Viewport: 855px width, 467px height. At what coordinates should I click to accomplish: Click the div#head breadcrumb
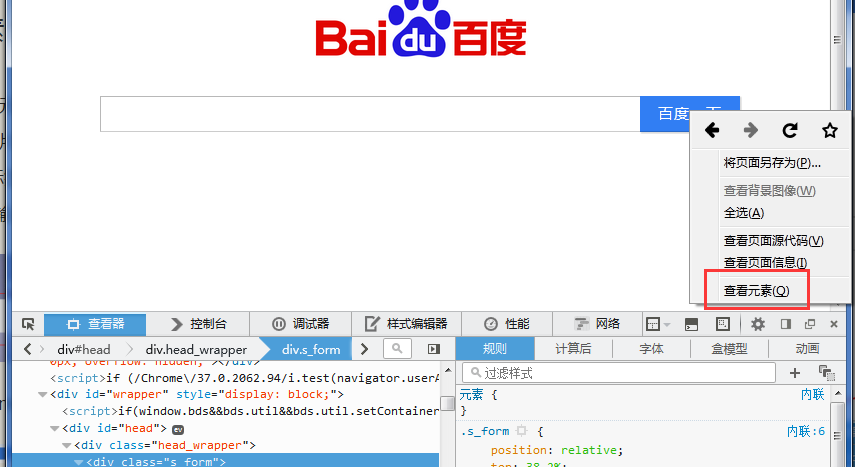point(83,349)
